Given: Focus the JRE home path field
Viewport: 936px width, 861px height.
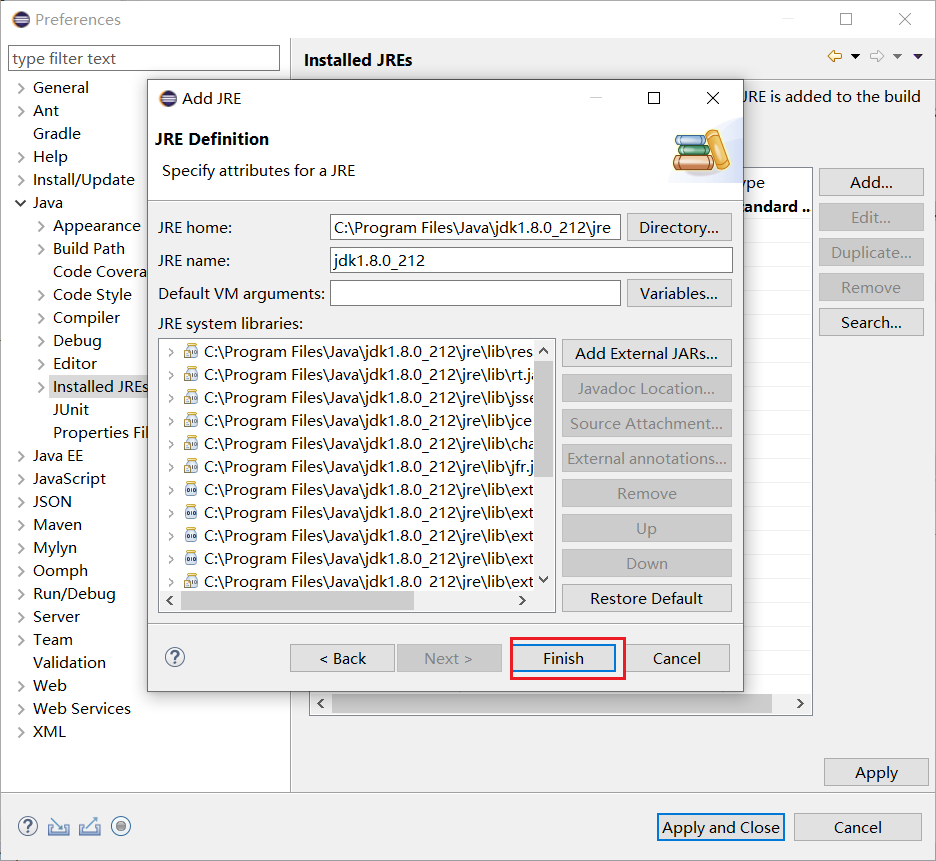Looking at the screenshot, I should tap(475, 227).
